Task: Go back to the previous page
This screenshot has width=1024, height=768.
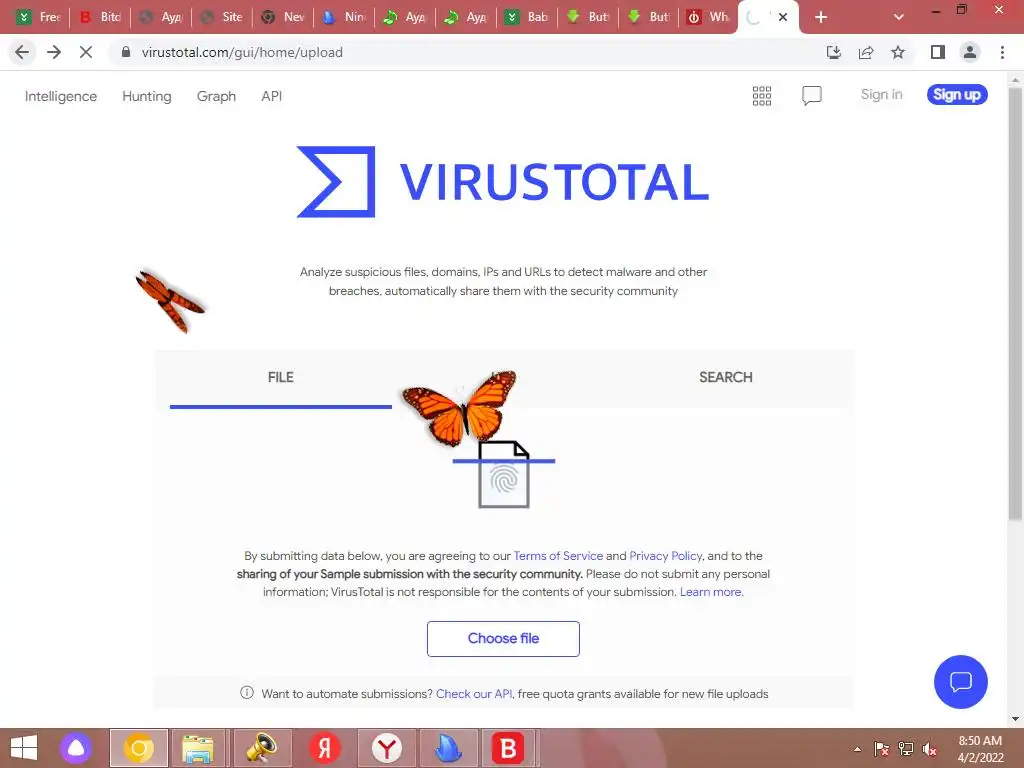Action: click(22, 52)
